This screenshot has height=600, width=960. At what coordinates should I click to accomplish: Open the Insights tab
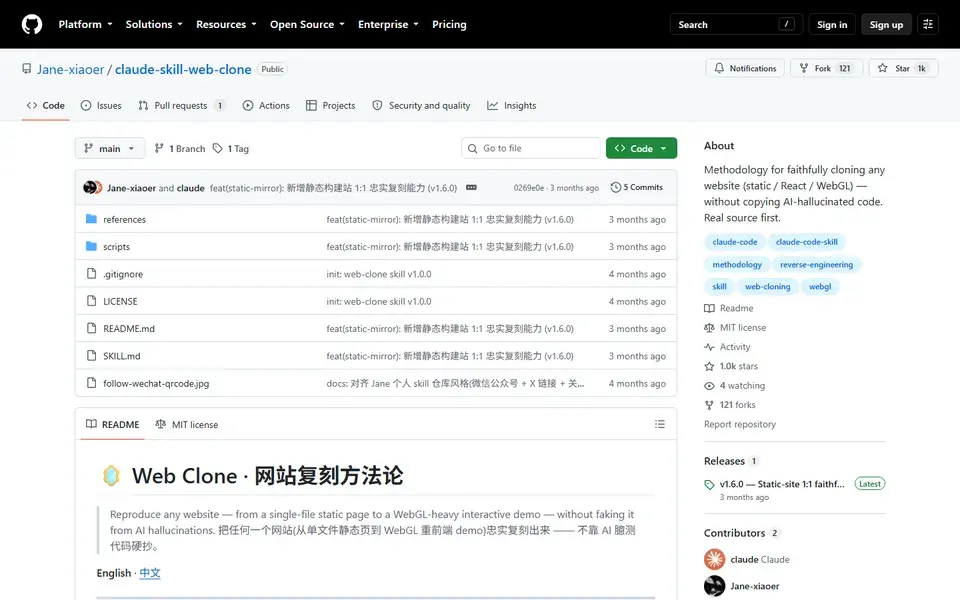512,105
